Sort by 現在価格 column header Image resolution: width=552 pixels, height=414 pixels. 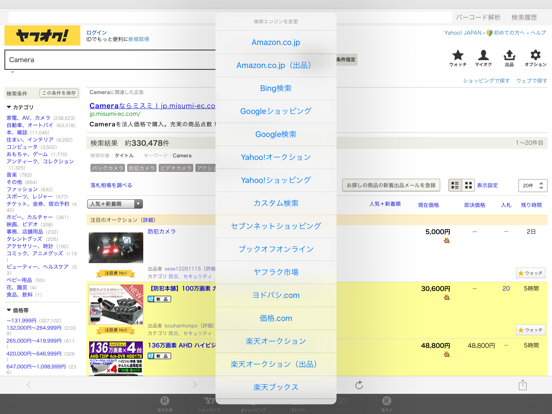pyautogui.click(x=428, y=205)
